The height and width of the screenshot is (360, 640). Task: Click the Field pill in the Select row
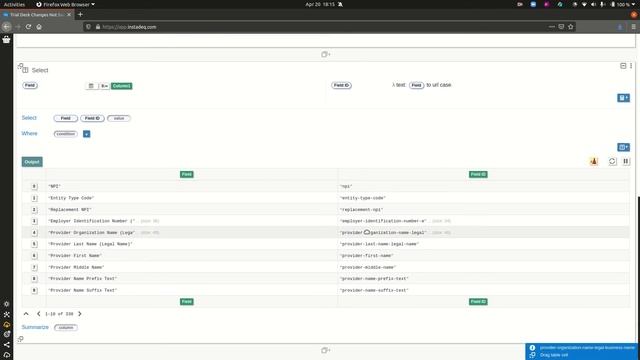(65, 118)
